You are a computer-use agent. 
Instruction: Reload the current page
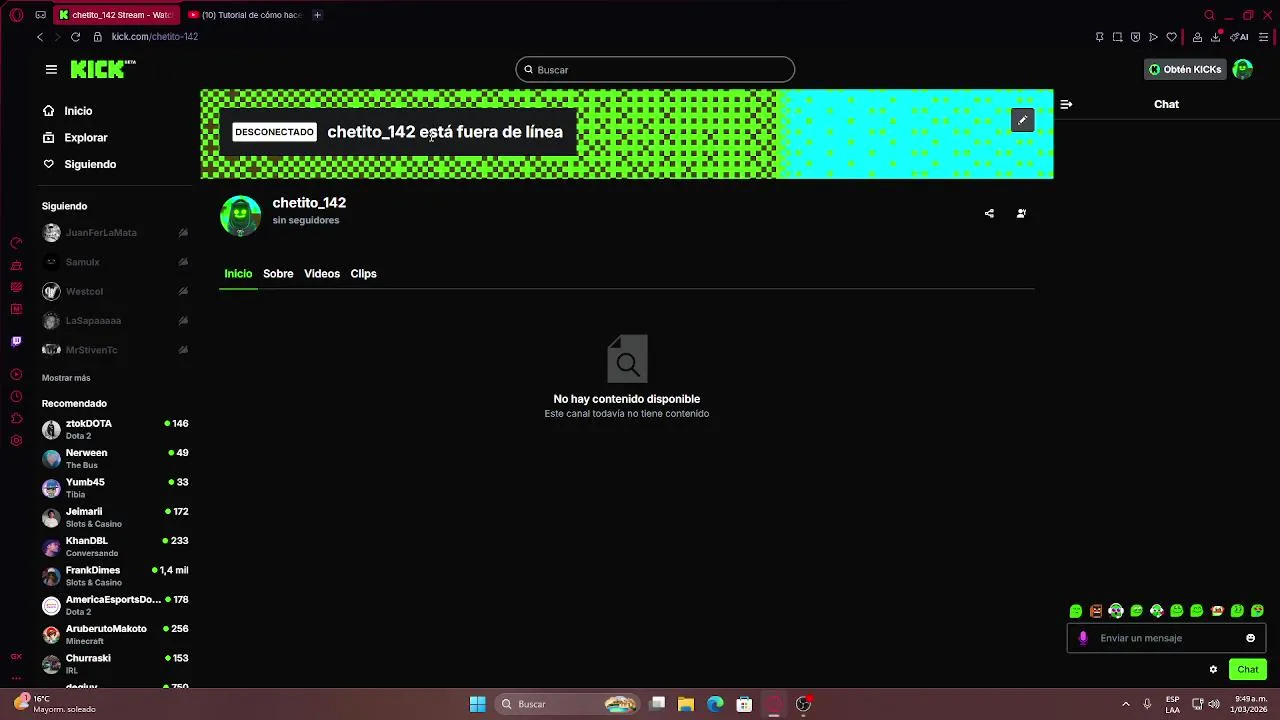tap(75, 37)
